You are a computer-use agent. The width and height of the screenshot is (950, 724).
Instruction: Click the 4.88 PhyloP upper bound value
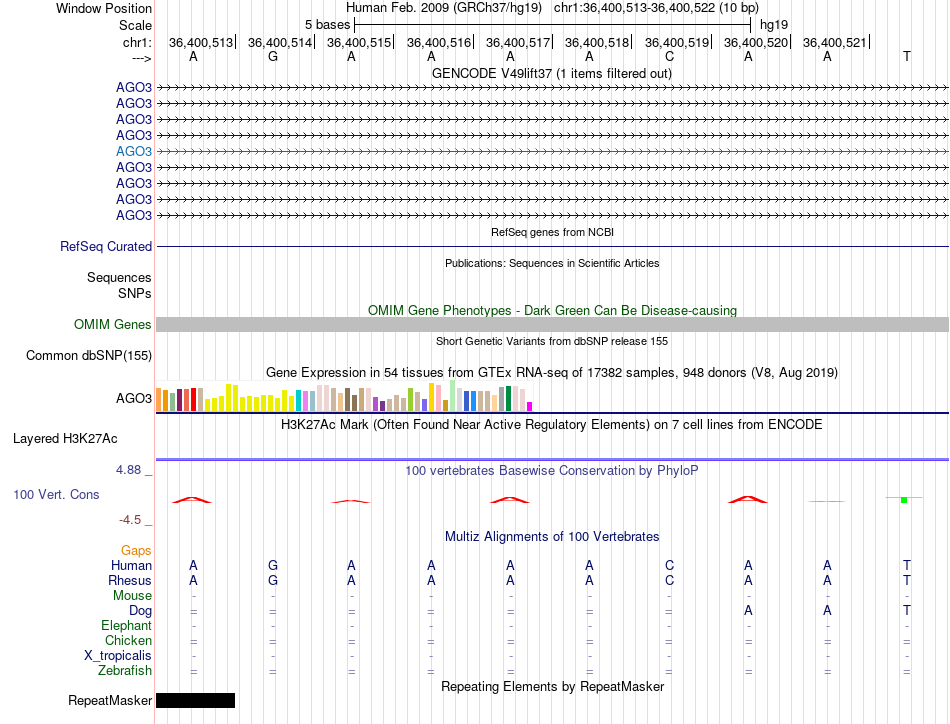[x=128, y=470]
